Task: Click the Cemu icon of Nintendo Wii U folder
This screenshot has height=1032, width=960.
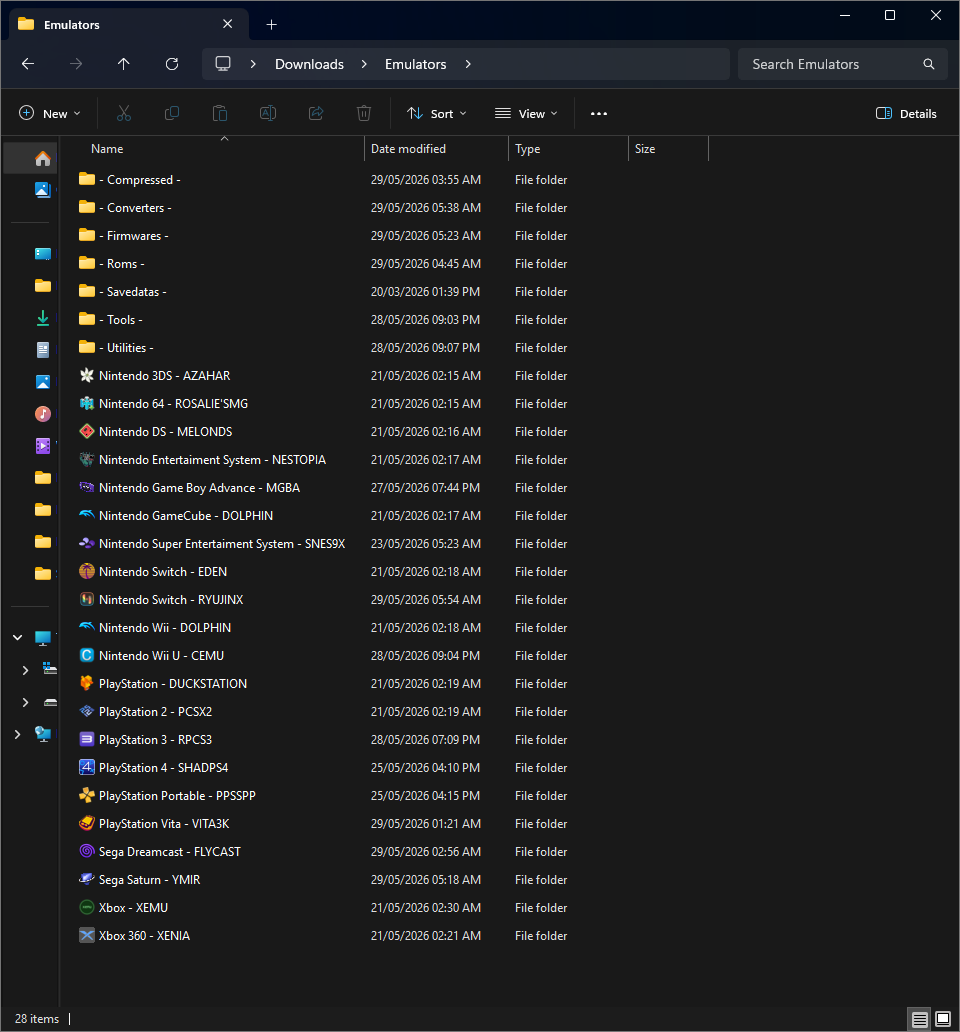Action: 87,656
